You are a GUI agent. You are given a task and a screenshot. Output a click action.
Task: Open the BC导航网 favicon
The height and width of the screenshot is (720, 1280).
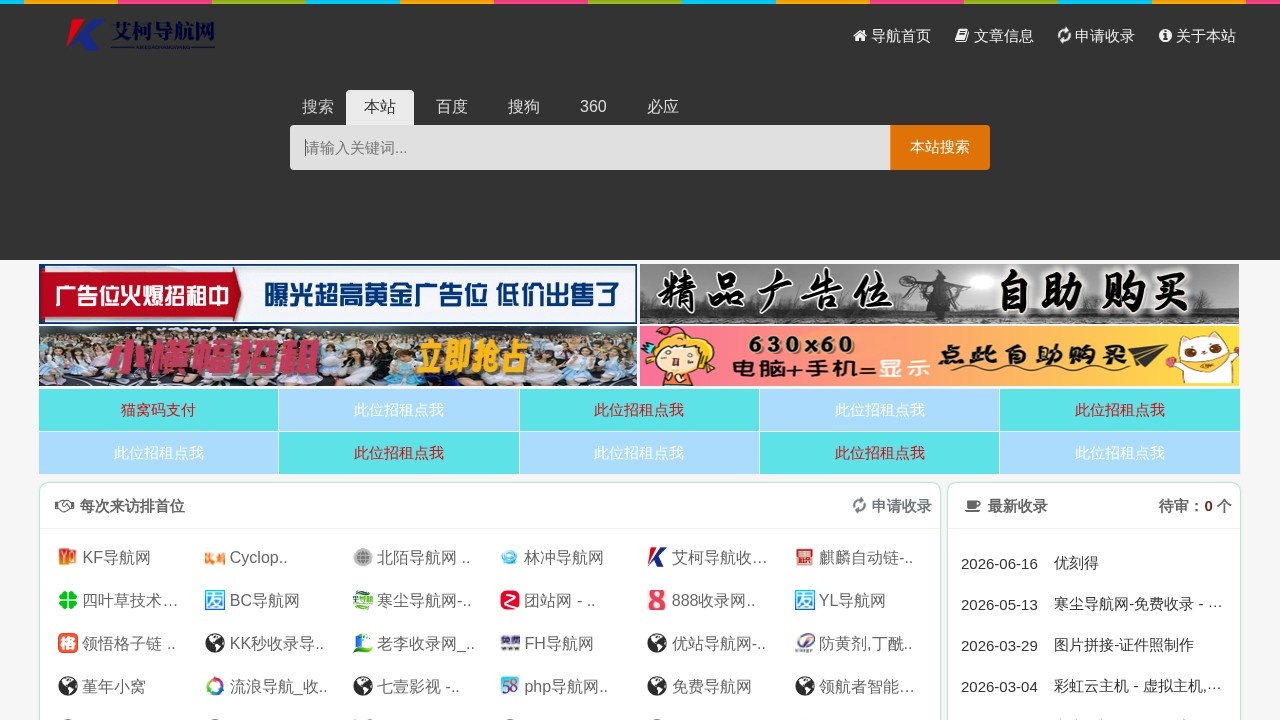(x=215, y=600)
